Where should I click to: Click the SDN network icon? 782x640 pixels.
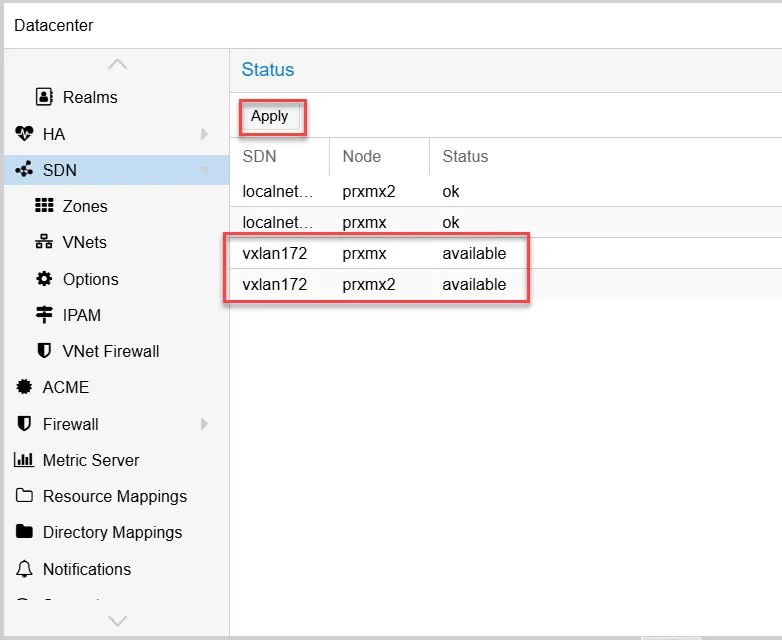(x=25, y=170)
